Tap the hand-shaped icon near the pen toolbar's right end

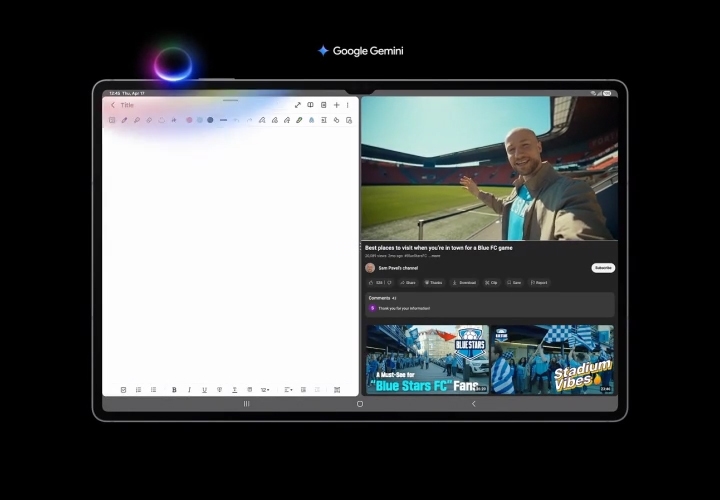click(x=337, y=120)
